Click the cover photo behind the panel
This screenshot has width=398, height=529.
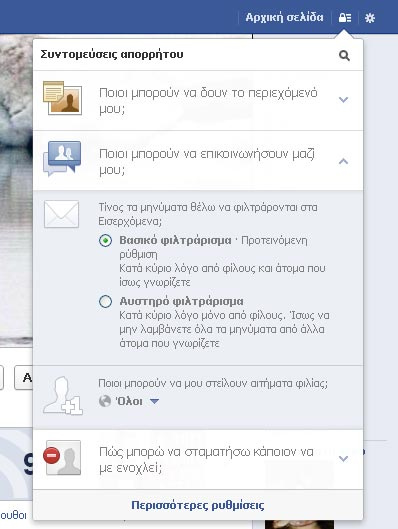(x=16, y=189)
